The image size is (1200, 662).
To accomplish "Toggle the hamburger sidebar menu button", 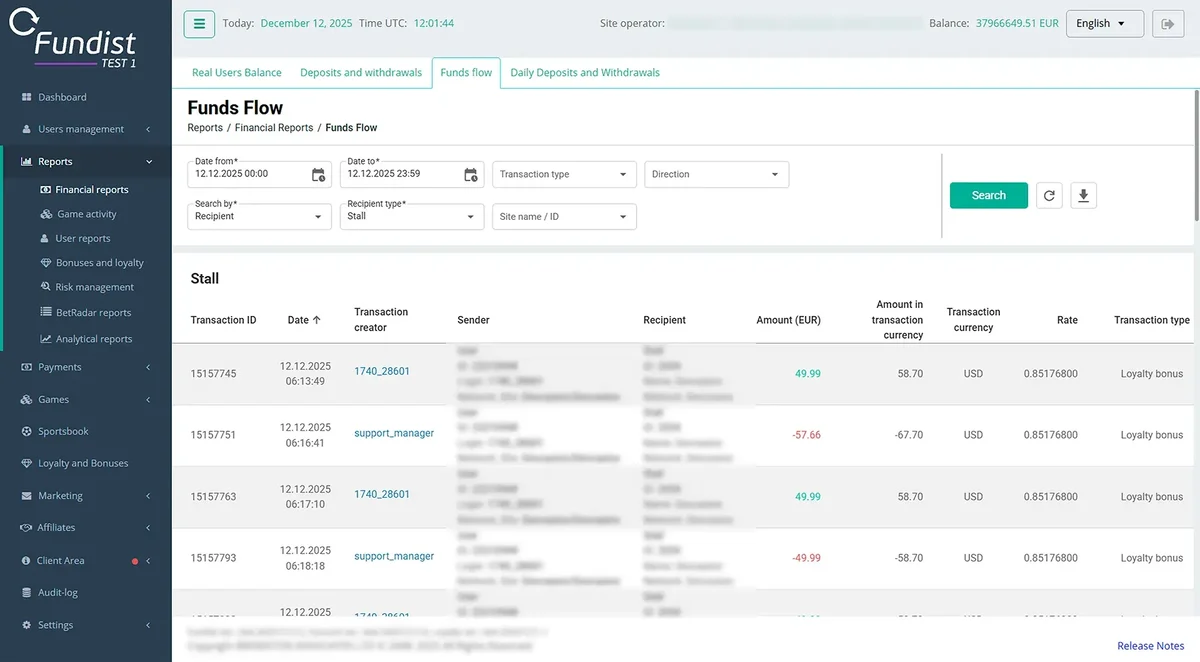I will 199,24.
